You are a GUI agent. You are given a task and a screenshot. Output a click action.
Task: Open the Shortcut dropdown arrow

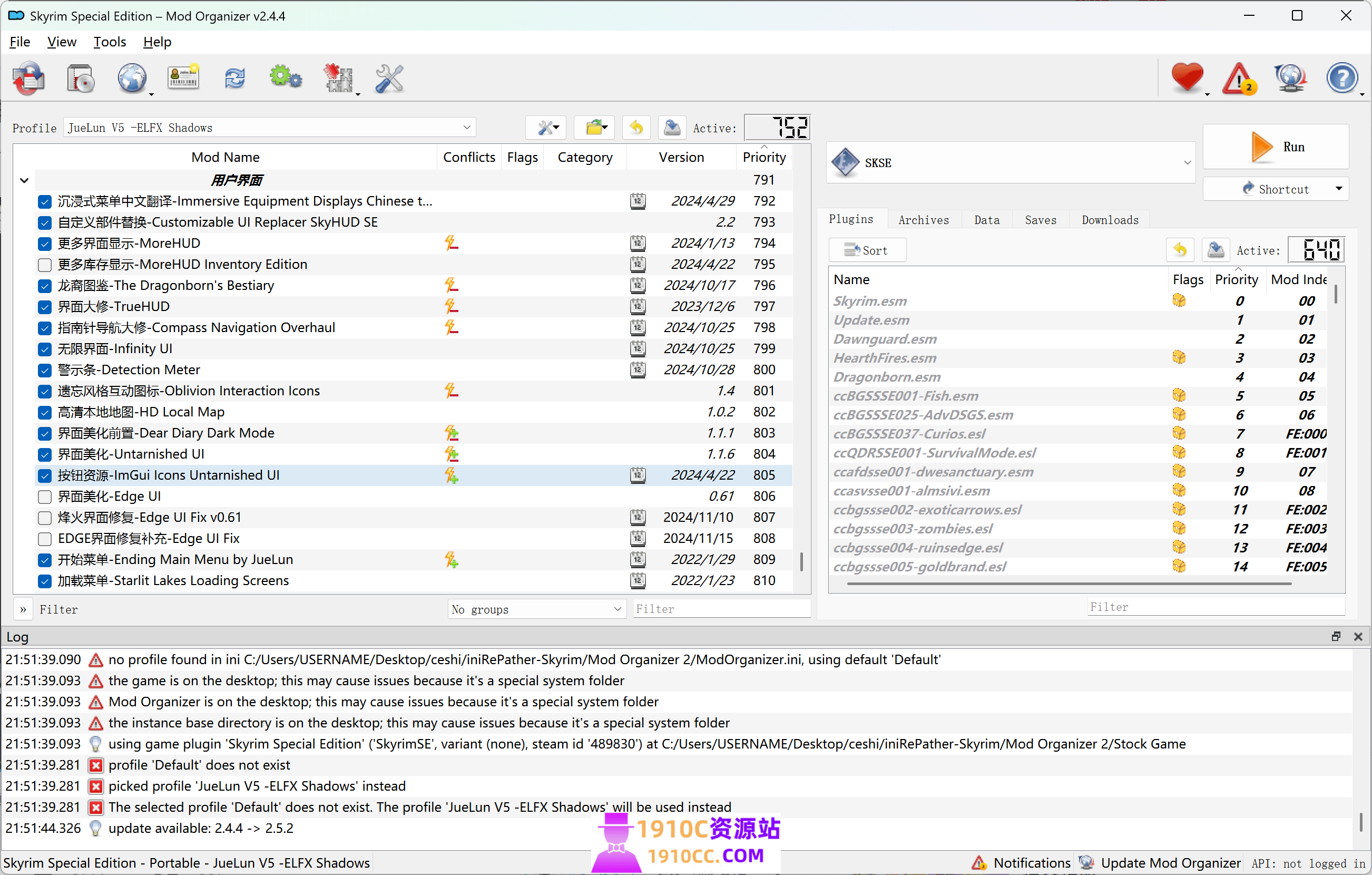[x=1339, y=189]
